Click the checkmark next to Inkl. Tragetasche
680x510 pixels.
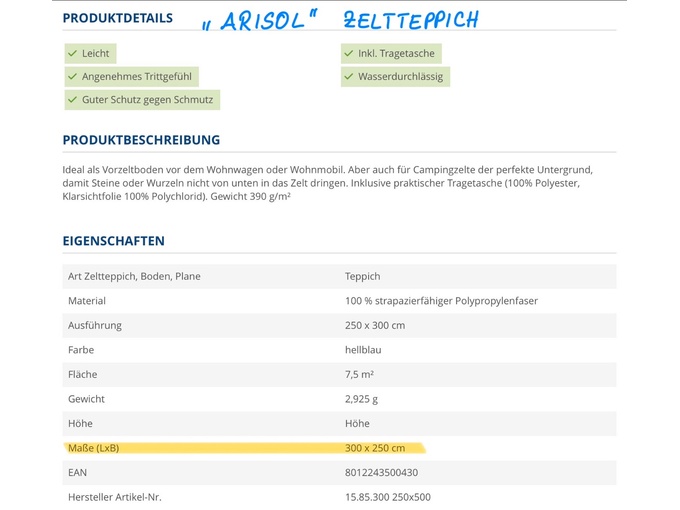(x=349, y=53)
